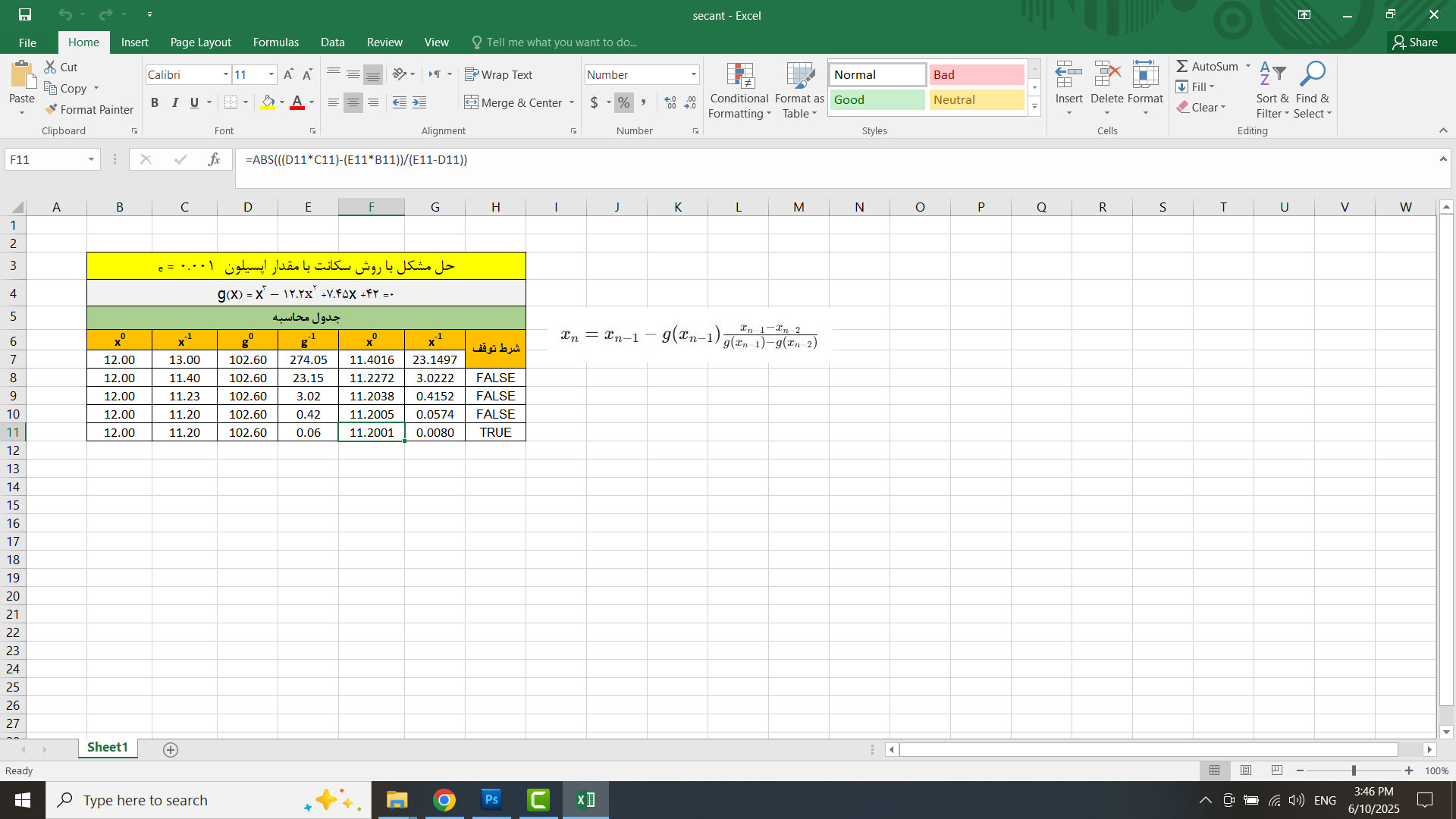1456x819 pixels.
Task: Click the Copy button
Action: tap(65, 88)
